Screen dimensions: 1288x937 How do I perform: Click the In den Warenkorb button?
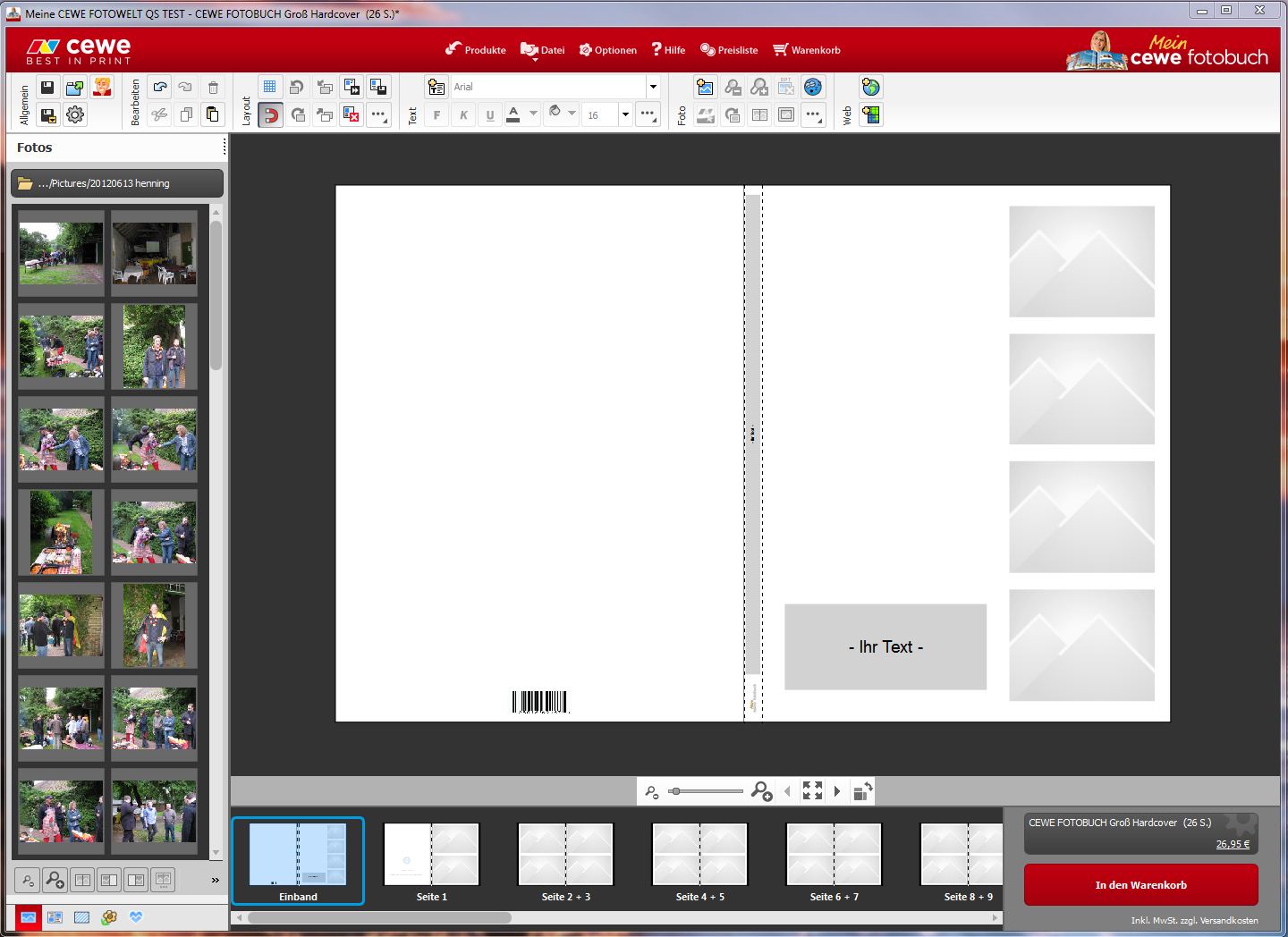pyautogui.click(x=1141, y=885)
